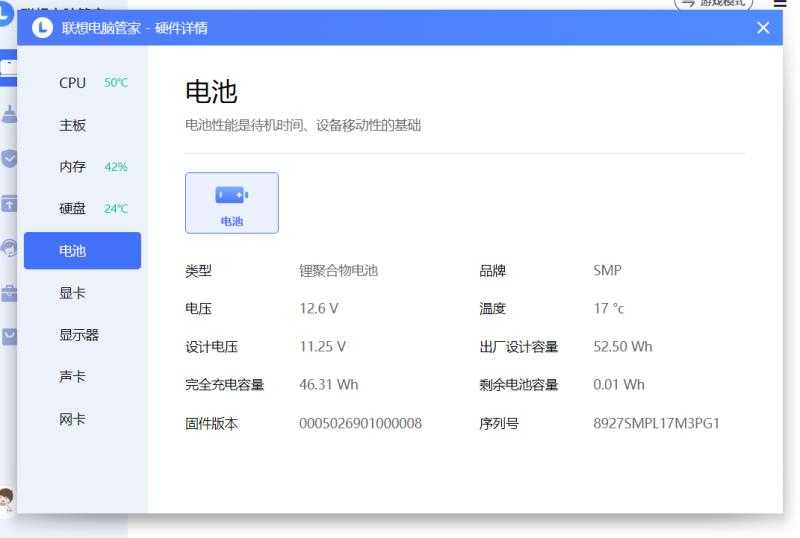Click the 剩余电池容量 label
The image size is (800, 538).
click(518, 384)
